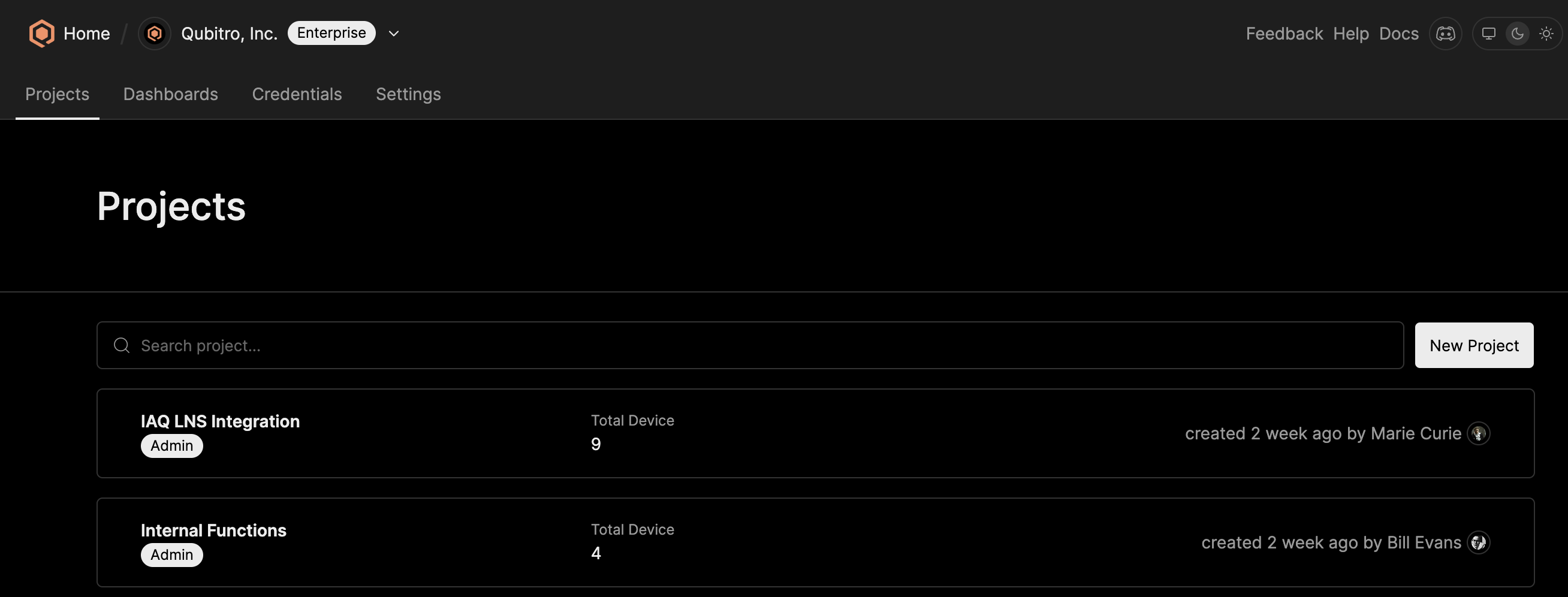Focus the Search project field
This screenshot has height=597, width=1568.
[750, 345]
